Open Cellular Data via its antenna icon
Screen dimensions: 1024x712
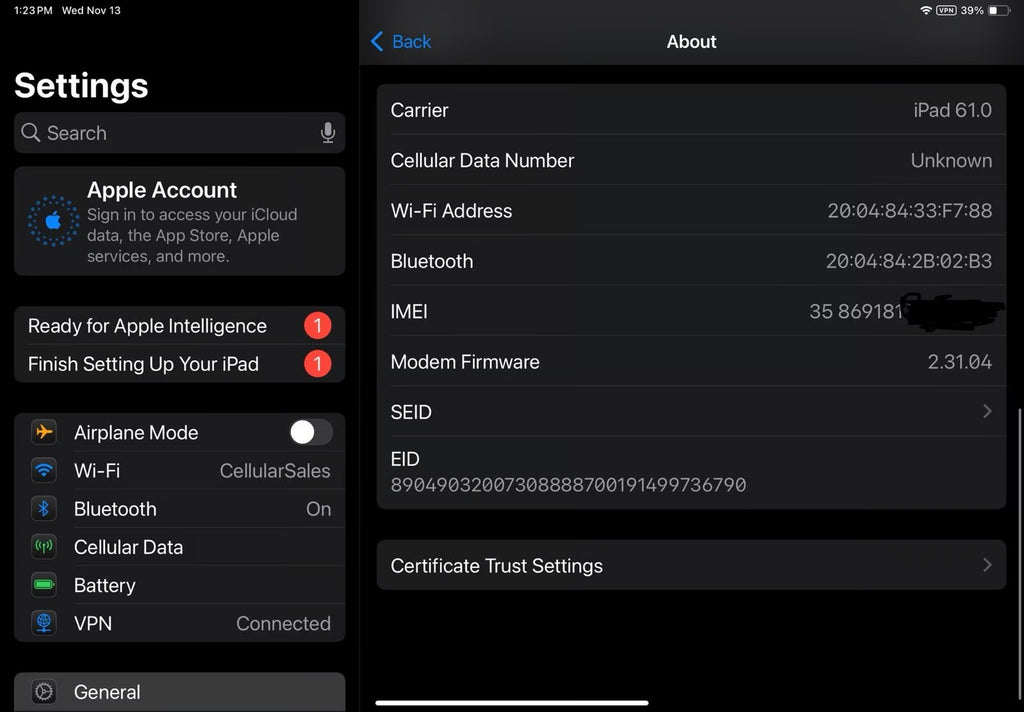coord(43,547)
